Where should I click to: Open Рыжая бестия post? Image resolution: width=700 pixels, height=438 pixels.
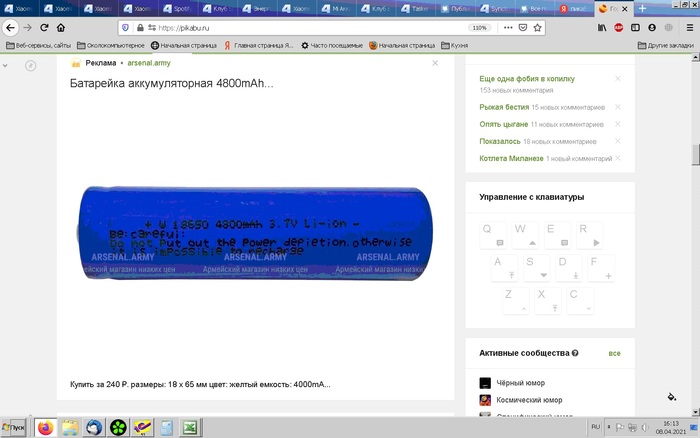pyautogui.click(x=504, y=107)
